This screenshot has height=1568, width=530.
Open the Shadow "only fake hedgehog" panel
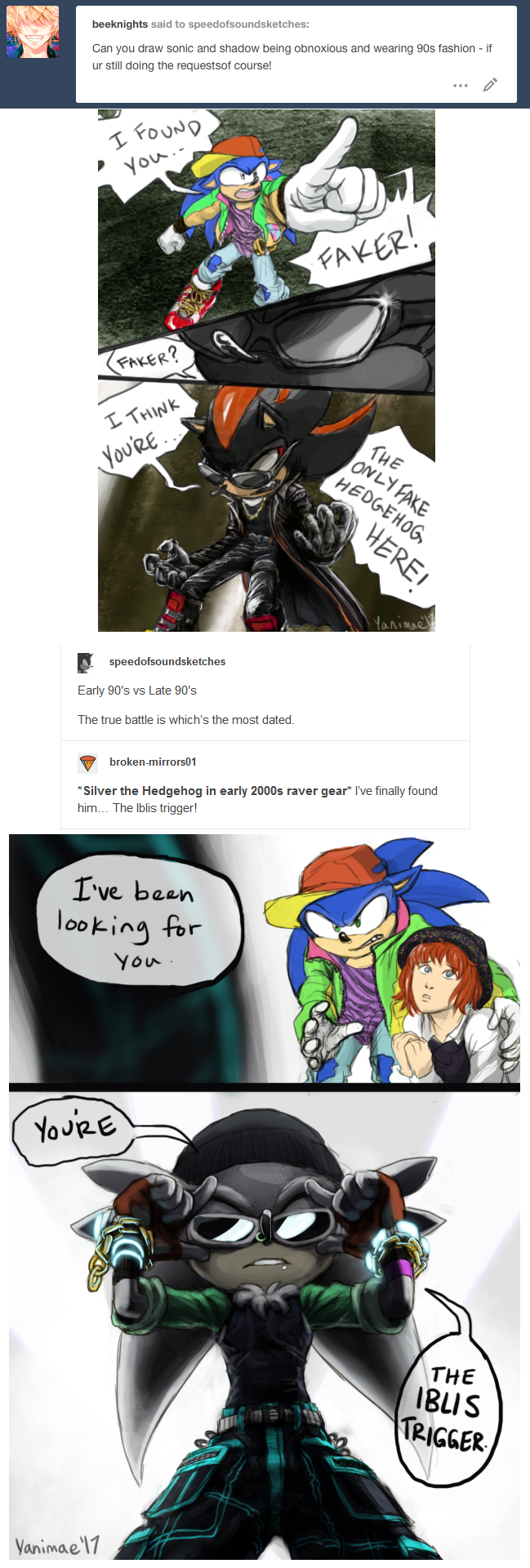click(x=266, y=506)
